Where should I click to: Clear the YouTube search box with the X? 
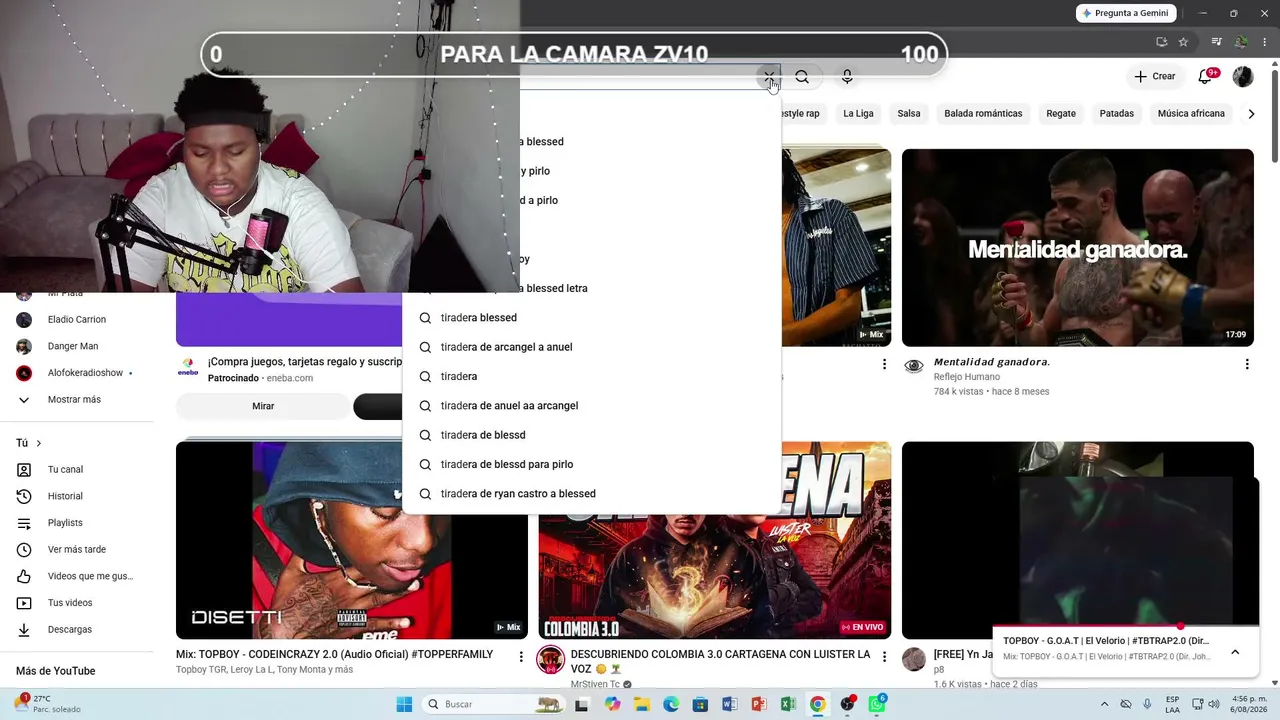point(768,77)
